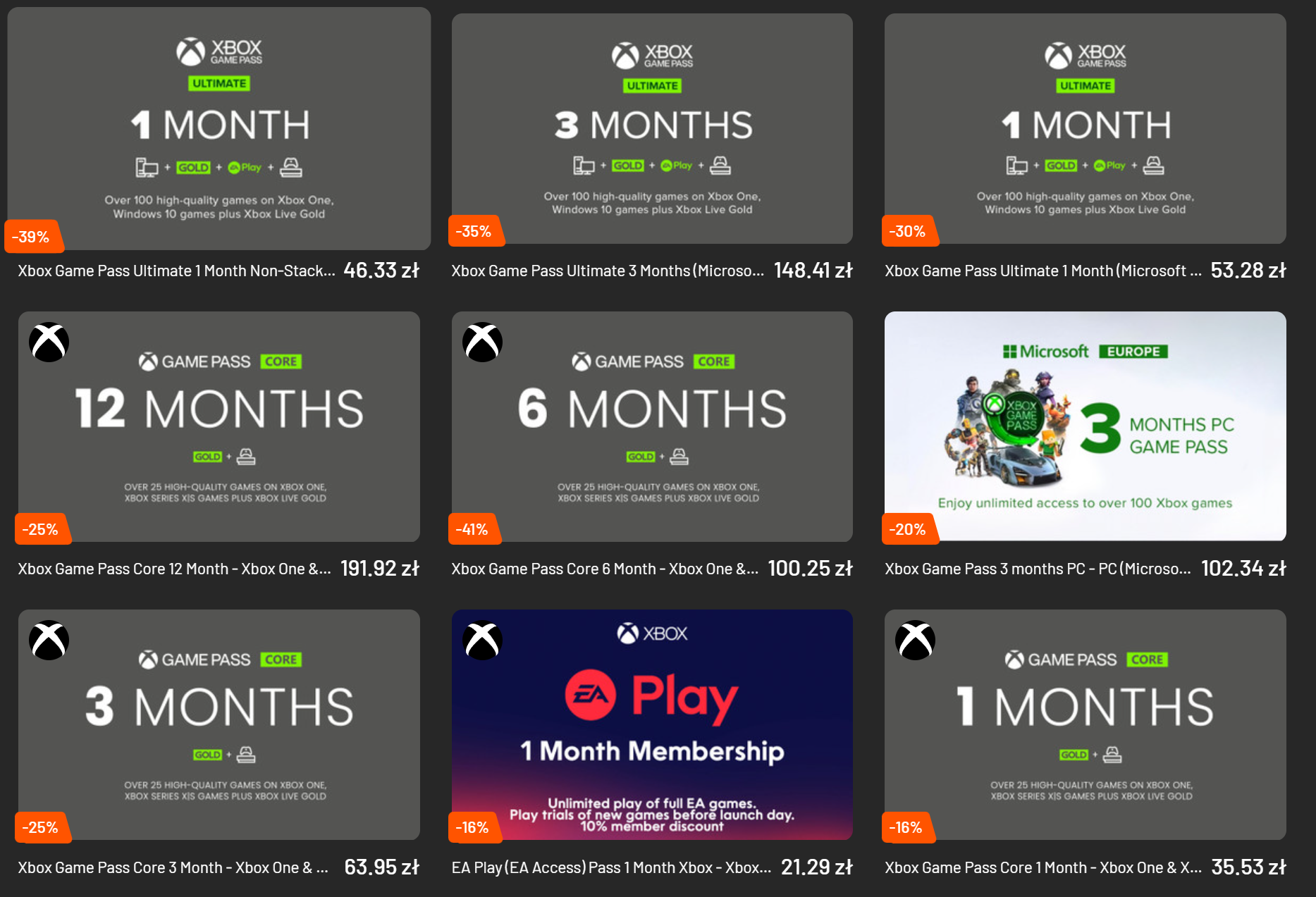Image resolution: width=1316 pixels, height=897 pixels.
Task: Click the 100.25 zł price
Action: [811, 568]
